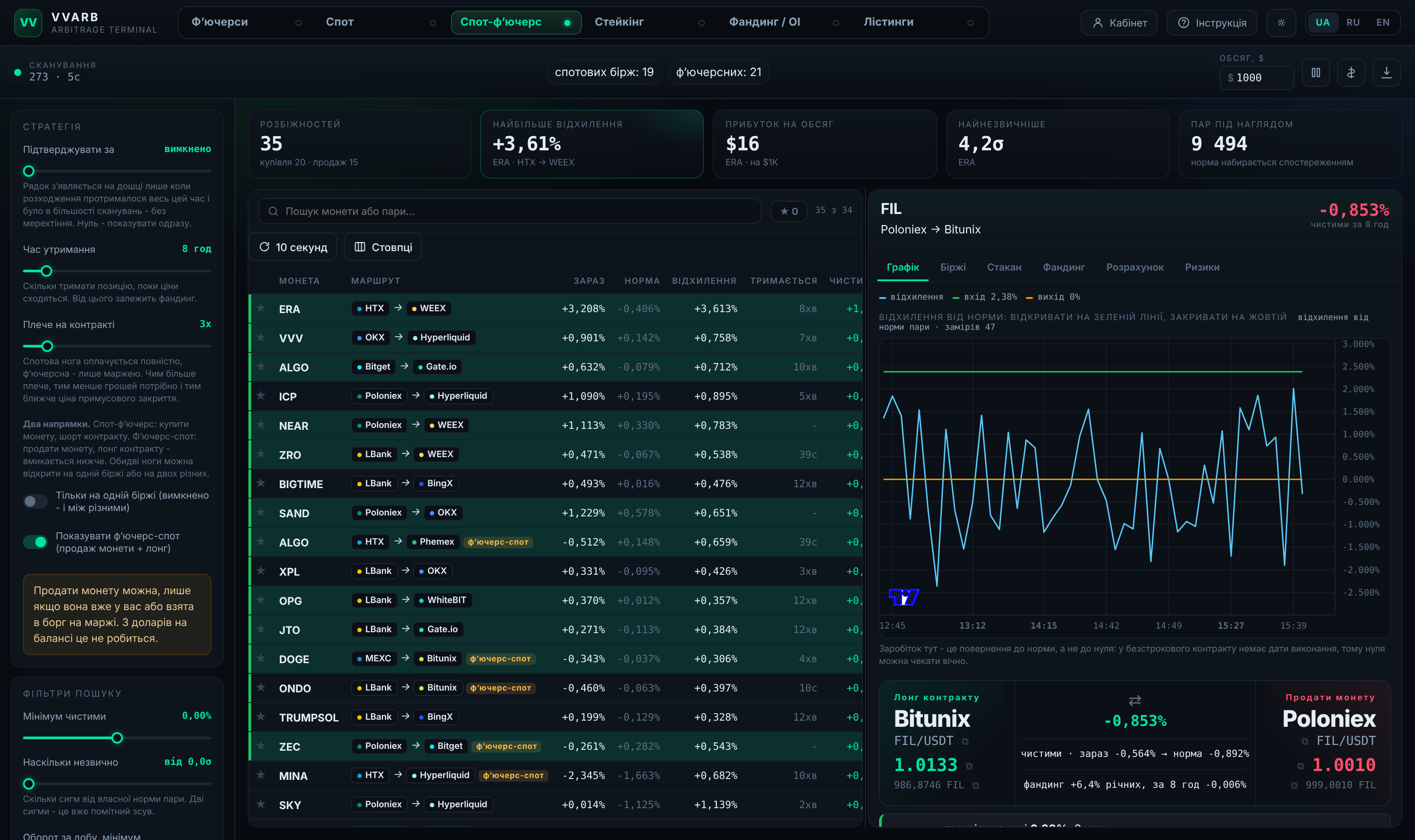The width and height of the screenshot is (1415, 840).
Task: Copy the Bitunix FIL/USDT pair name
Action: click(x=965, y=741)
